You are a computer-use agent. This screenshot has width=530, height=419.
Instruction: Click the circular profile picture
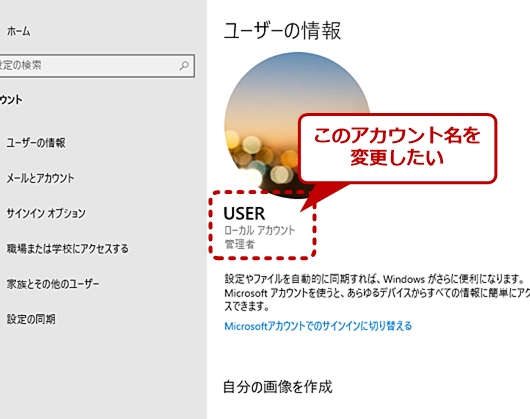[x=297, y=125]
